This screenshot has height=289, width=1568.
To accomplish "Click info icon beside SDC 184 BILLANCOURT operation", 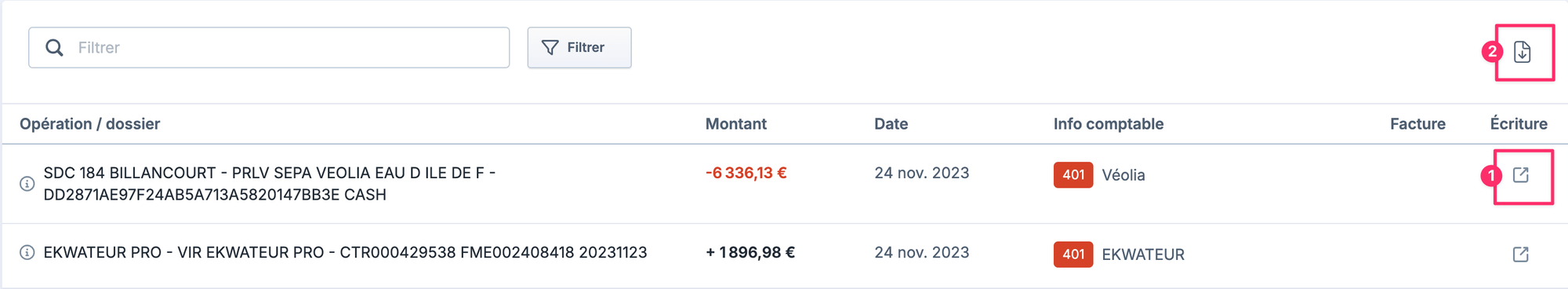I will coord(27,184).
